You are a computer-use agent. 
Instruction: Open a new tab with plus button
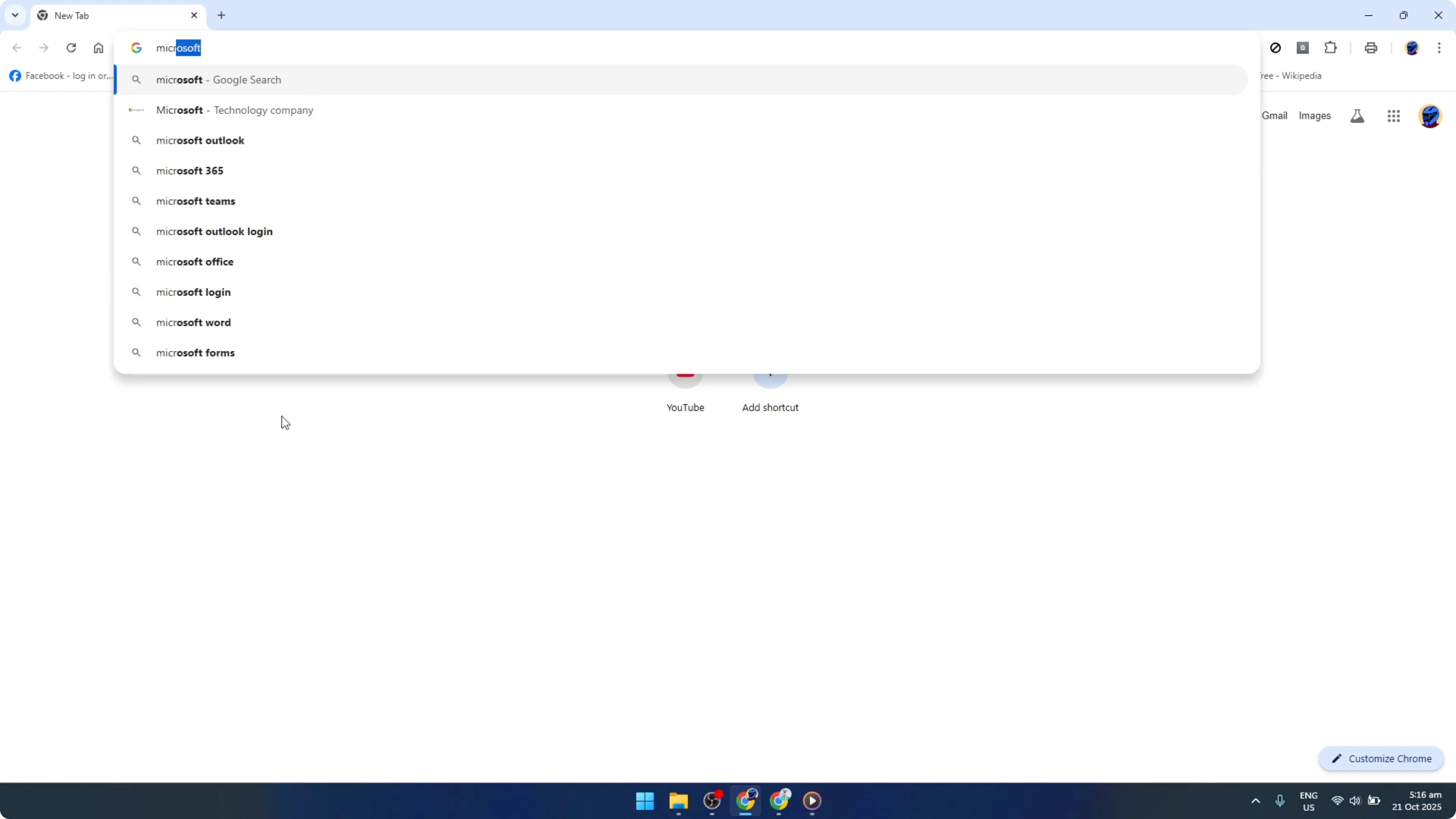[x=222, y=15]
